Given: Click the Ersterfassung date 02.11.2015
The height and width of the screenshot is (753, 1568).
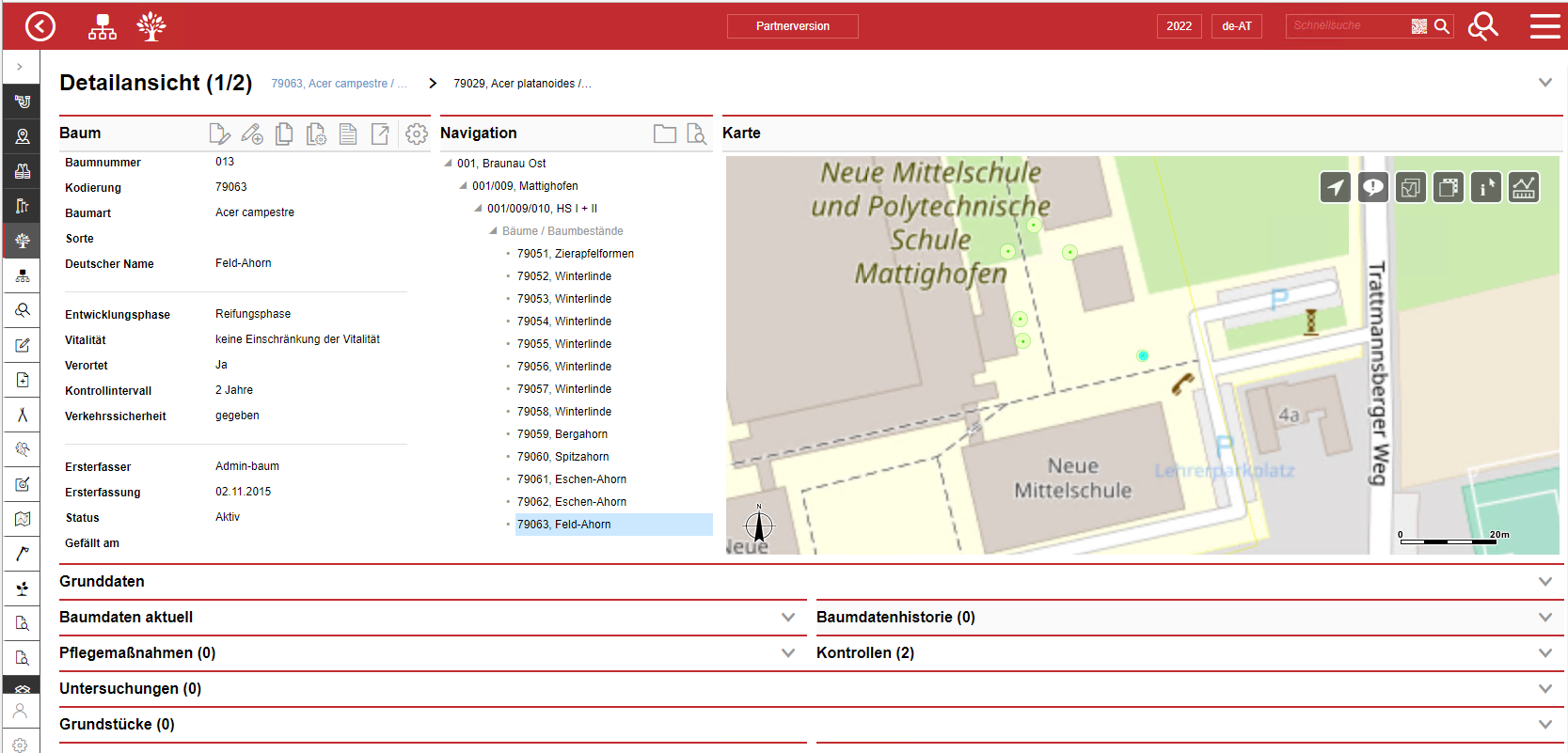Looking at the screenshot, I should tap(244, 492).
